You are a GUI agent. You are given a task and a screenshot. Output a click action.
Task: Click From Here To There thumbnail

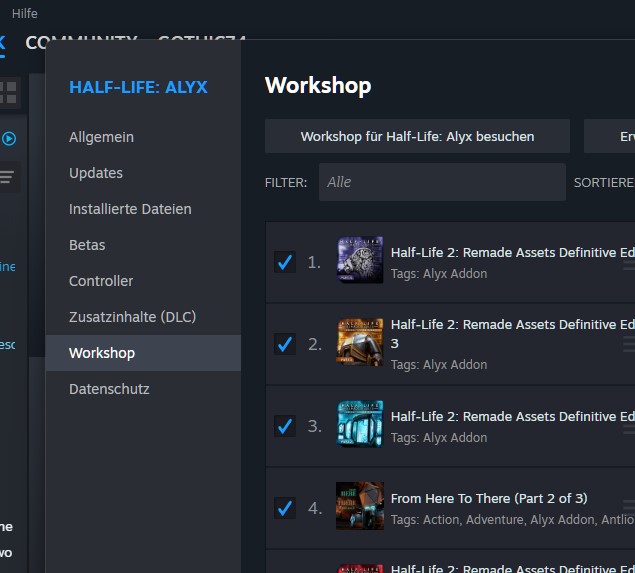tap(360, 506)
